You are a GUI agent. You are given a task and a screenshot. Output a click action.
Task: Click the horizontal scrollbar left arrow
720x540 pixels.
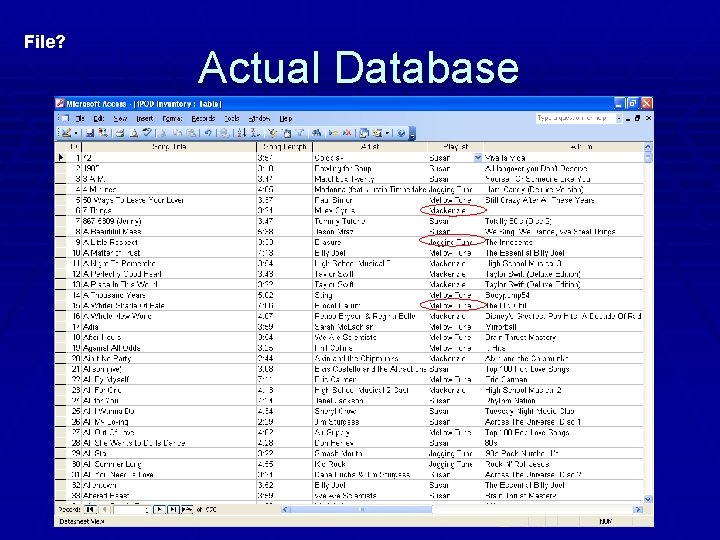[285, 509]
